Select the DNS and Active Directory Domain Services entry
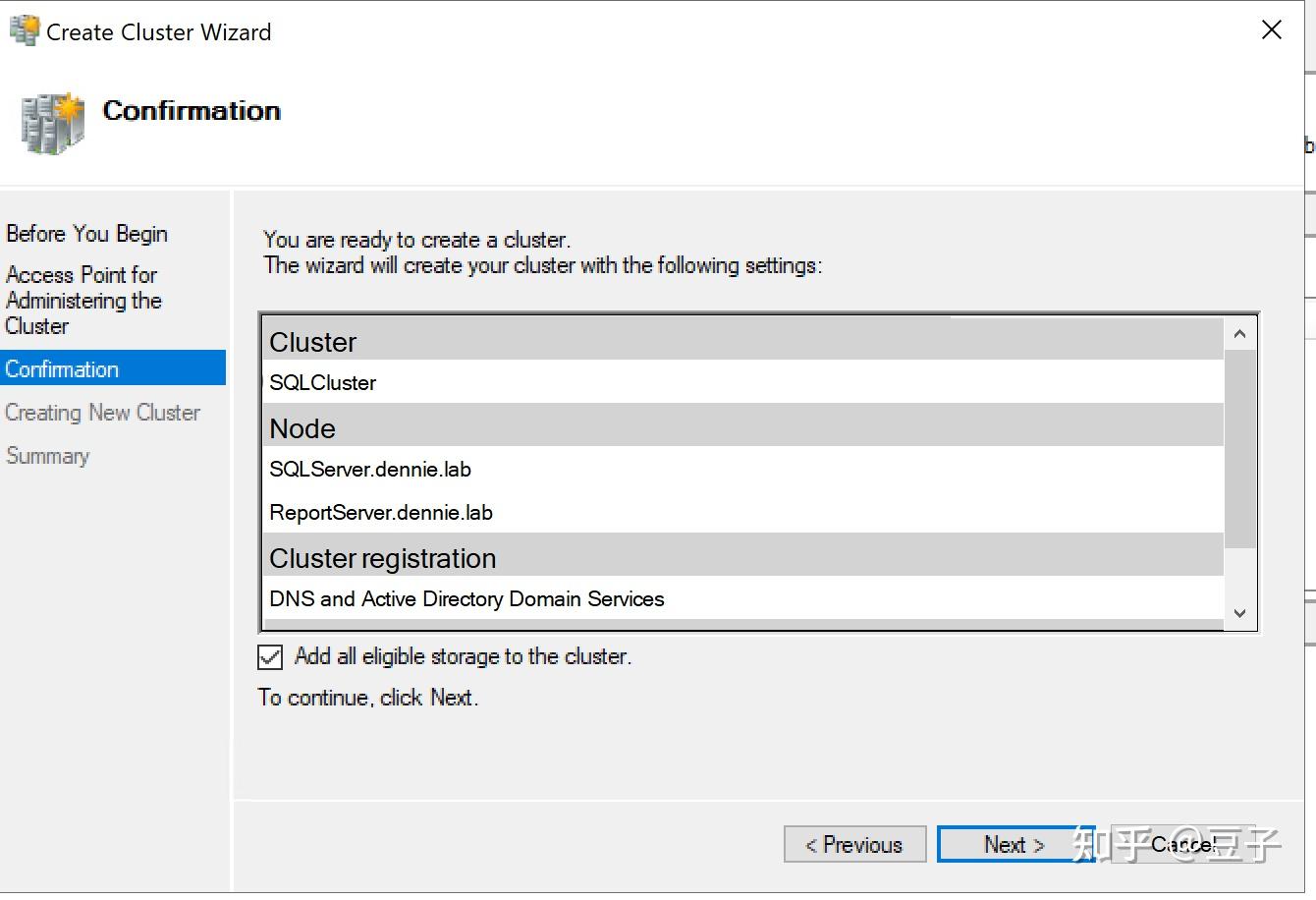The height and width of the screenshot is (900, 1316). click(x=466, y=599)
